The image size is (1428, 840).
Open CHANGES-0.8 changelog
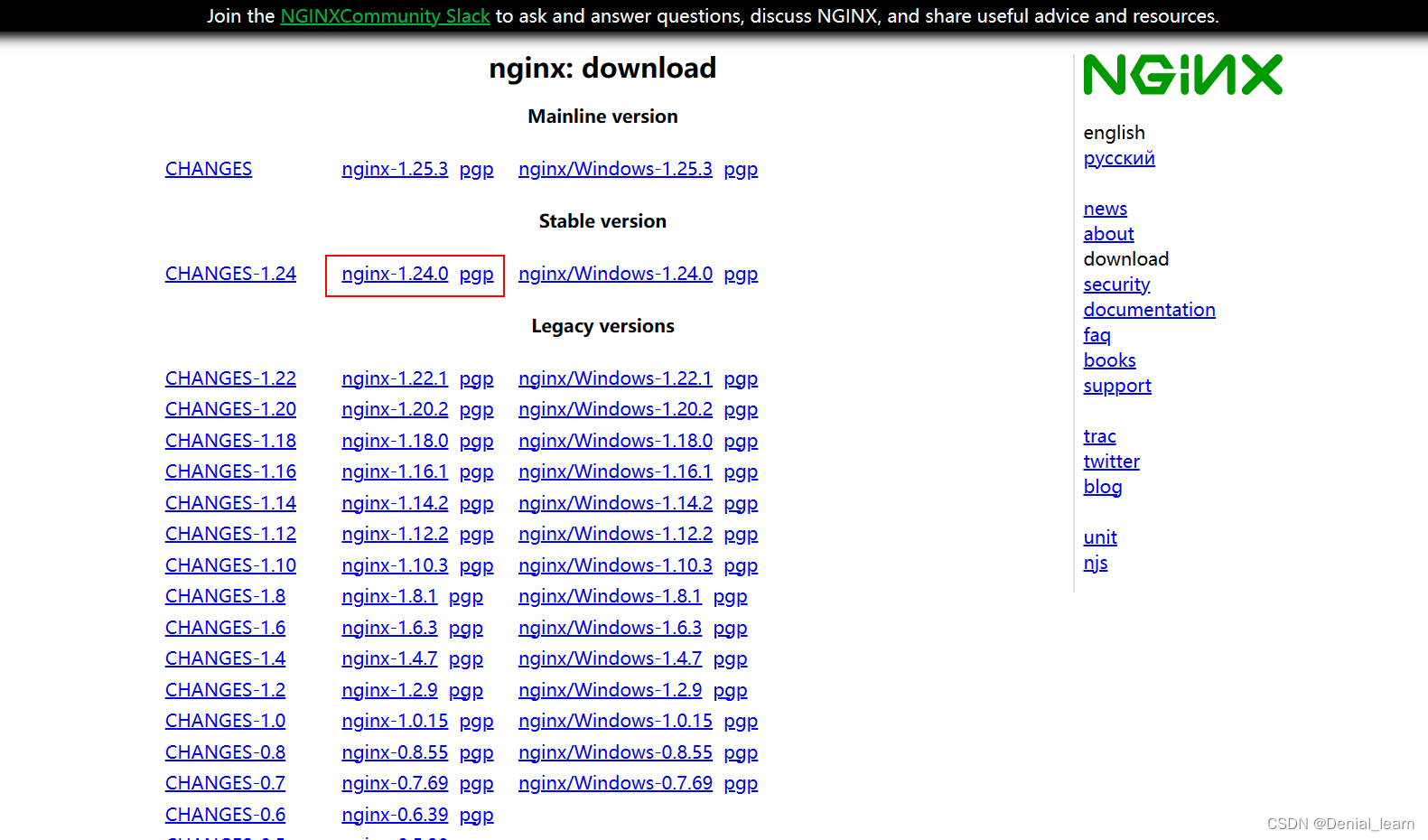[x=225, y=752]
